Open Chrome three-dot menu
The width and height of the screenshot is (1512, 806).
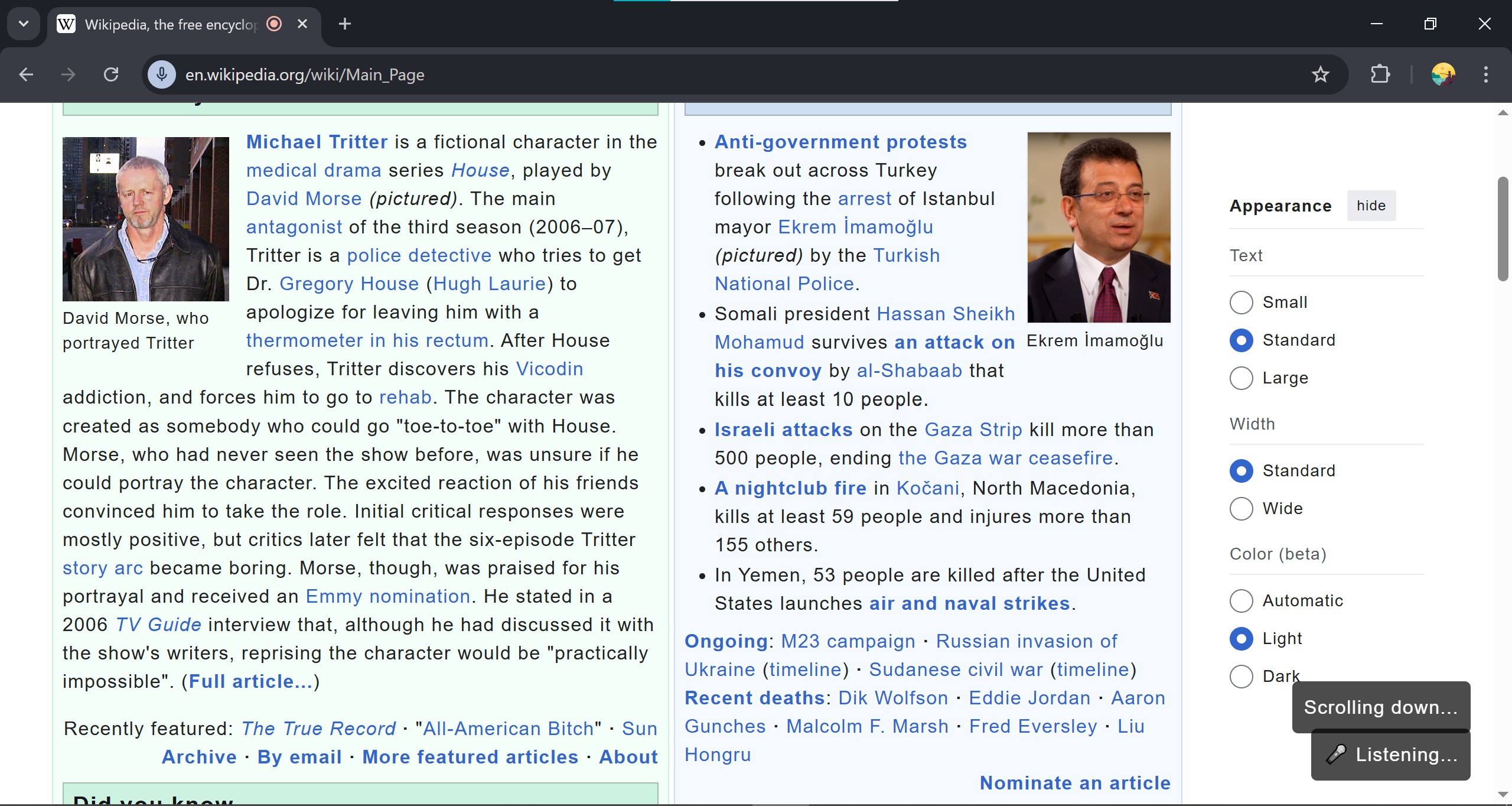[1485, 74]
